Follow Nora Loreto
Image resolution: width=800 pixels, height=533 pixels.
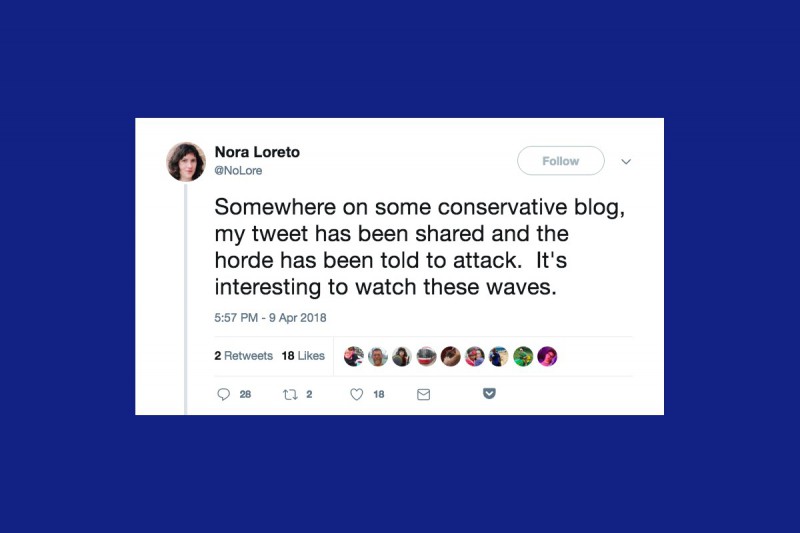(x=561, y=161)
